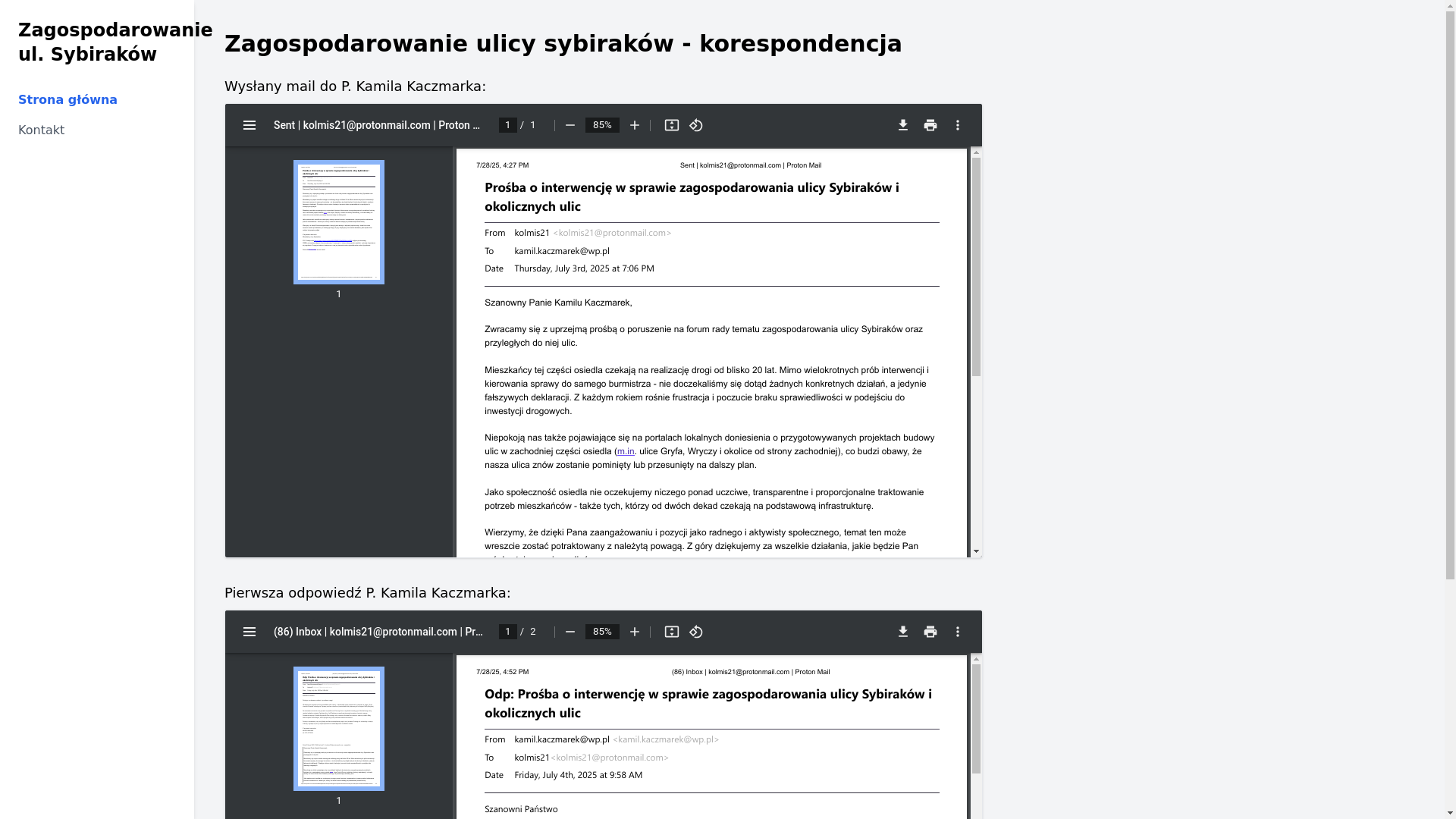Click the heading Wysłany mail do P. Kamila Kaczmarka

click(355, 86)
